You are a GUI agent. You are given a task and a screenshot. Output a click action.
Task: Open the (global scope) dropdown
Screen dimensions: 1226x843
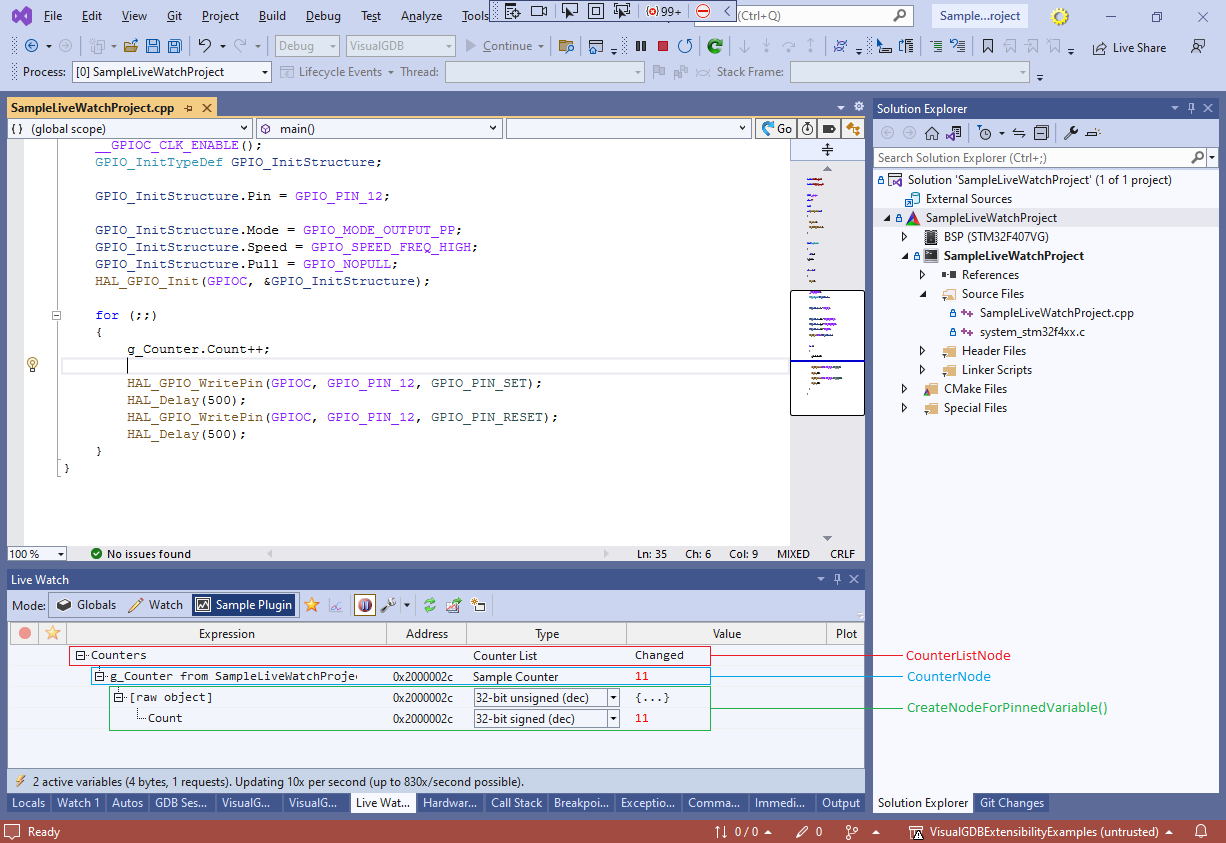coord(130,128)
